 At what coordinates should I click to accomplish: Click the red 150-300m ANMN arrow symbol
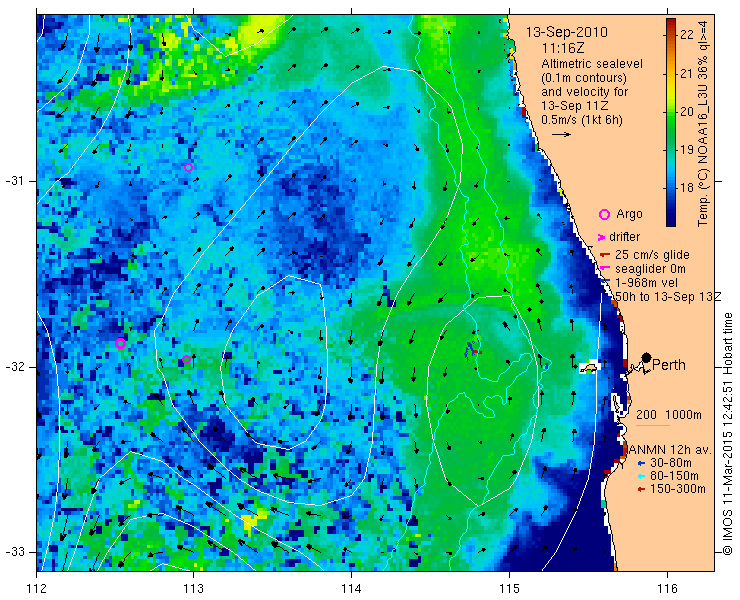641,489
